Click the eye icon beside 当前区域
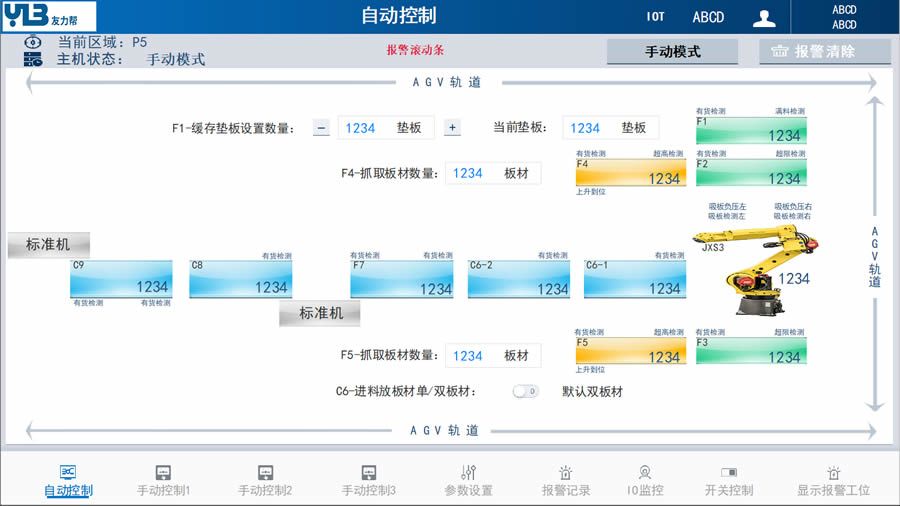The width and height of the screenshot is (900, 506). (33, 42)
